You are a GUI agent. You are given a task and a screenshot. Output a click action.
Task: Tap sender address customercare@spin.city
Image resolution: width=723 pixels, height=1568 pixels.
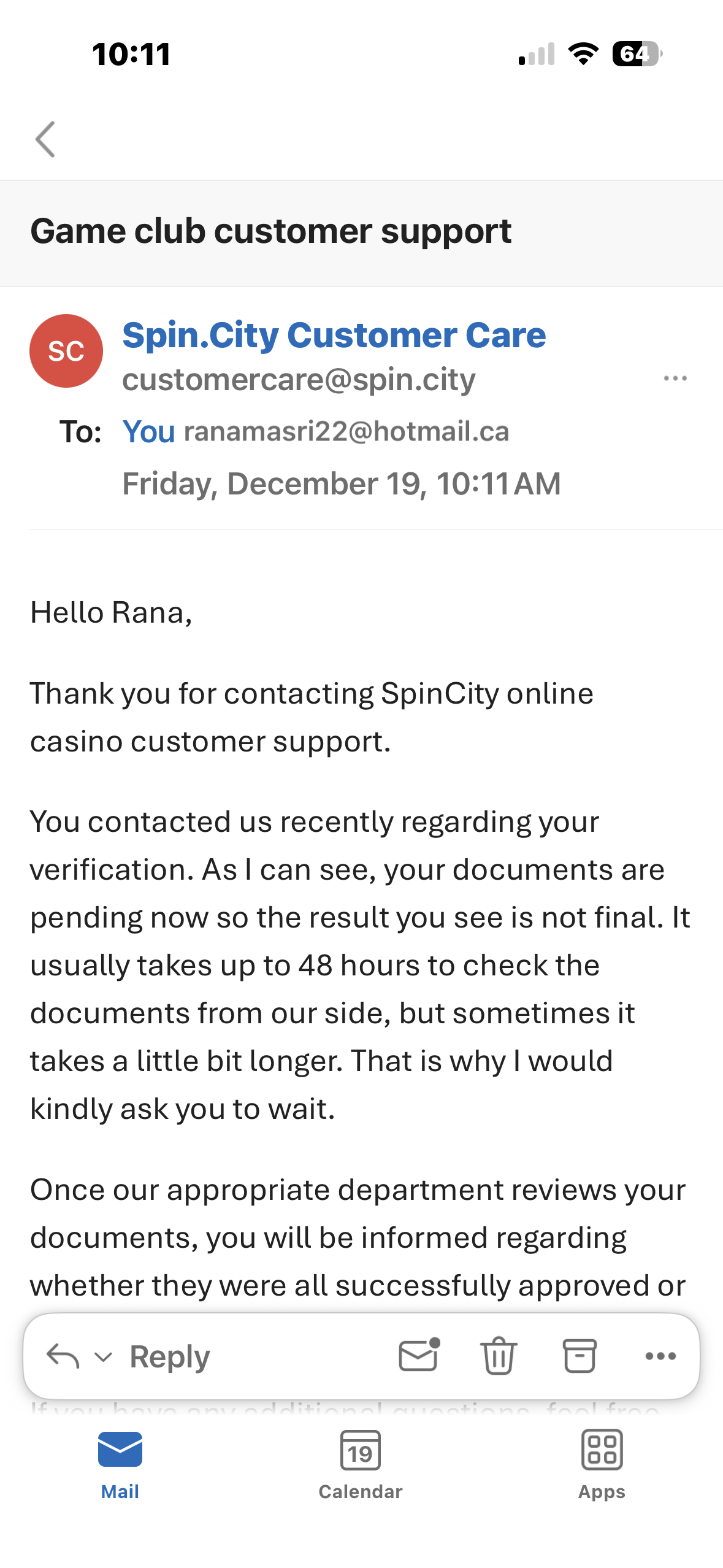point(299,379)
